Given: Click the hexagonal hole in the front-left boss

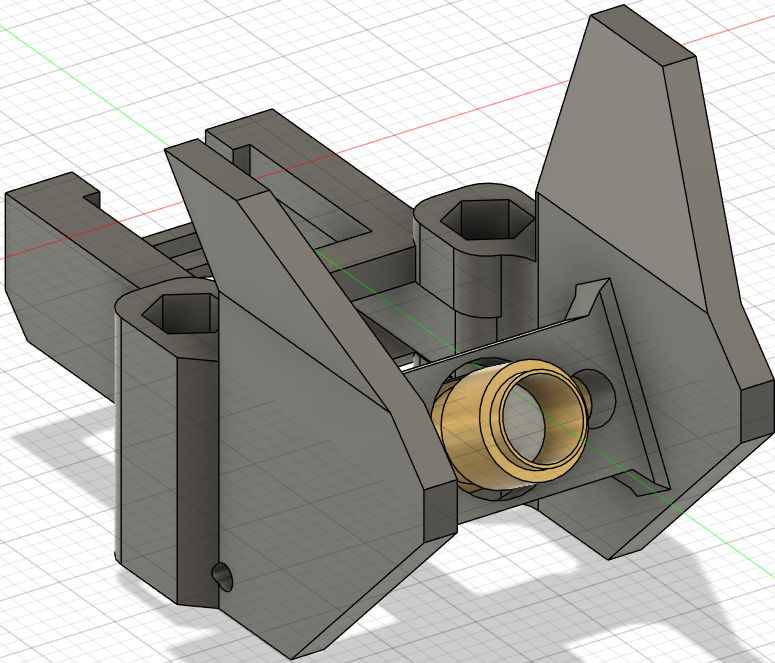Looking at the screenshot, I should coord(180,314).
